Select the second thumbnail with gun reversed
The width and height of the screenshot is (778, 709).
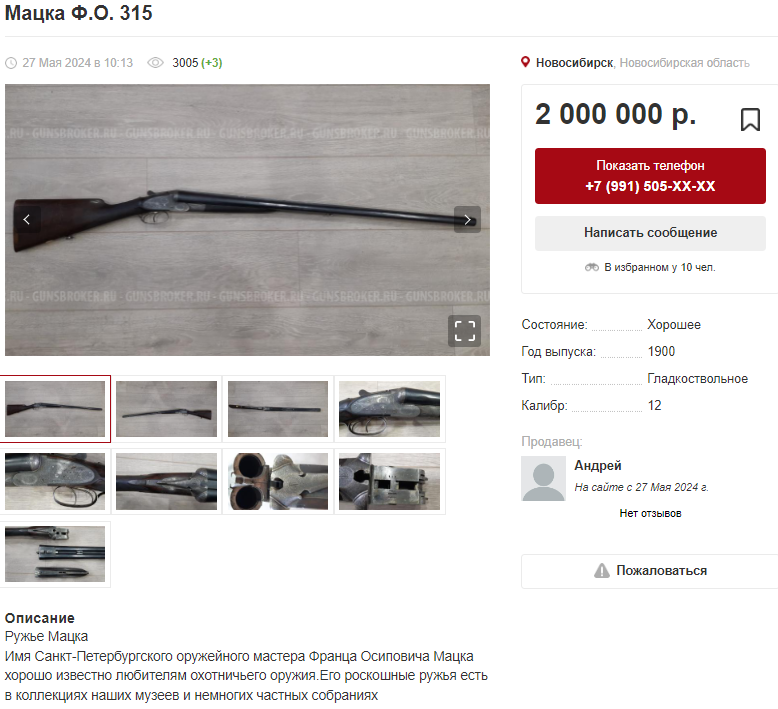click(166, 409)
